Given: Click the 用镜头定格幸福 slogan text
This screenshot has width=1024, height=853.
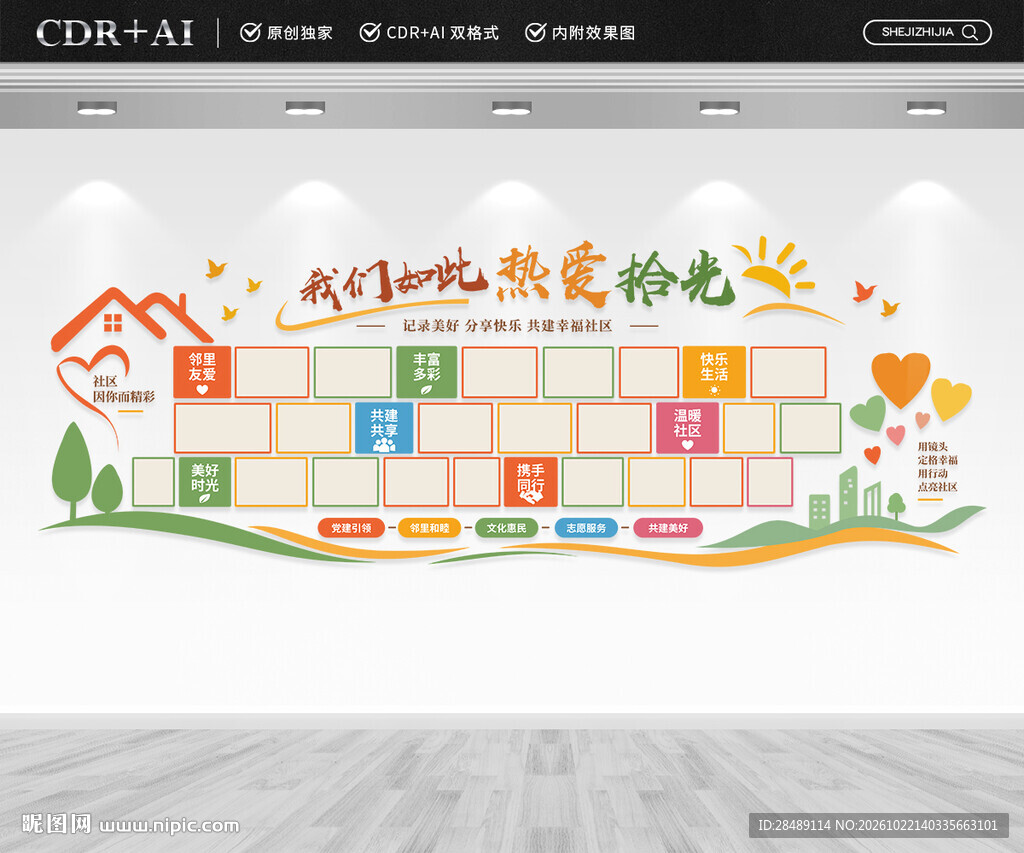Looking at the screenshot, I should pyautogui.click(x=937, y=466).
